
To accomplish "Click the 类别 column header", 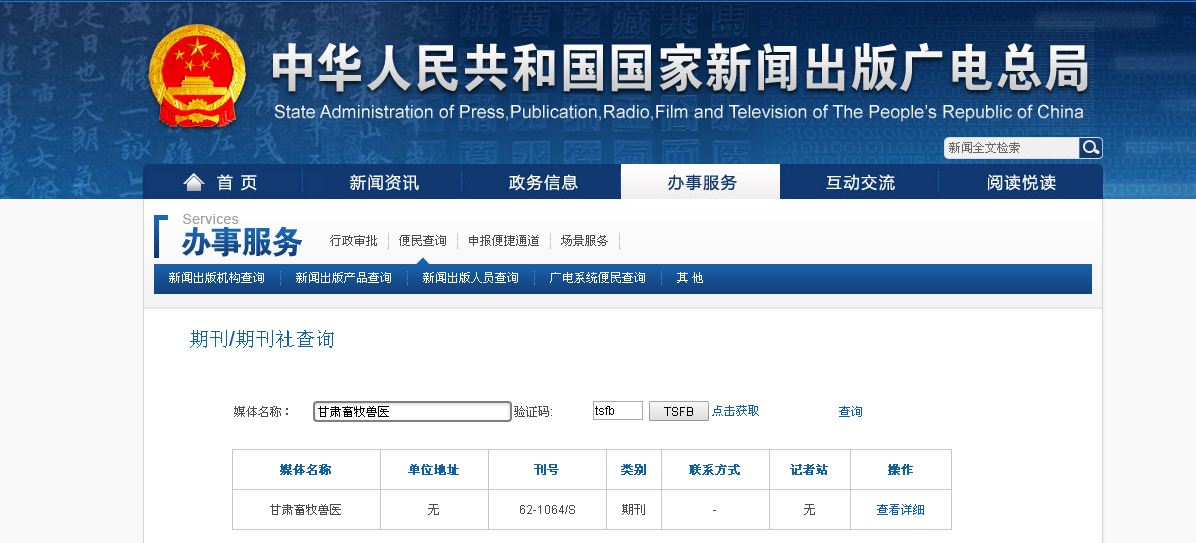I will pyautogui.click(x=633, y=470).
